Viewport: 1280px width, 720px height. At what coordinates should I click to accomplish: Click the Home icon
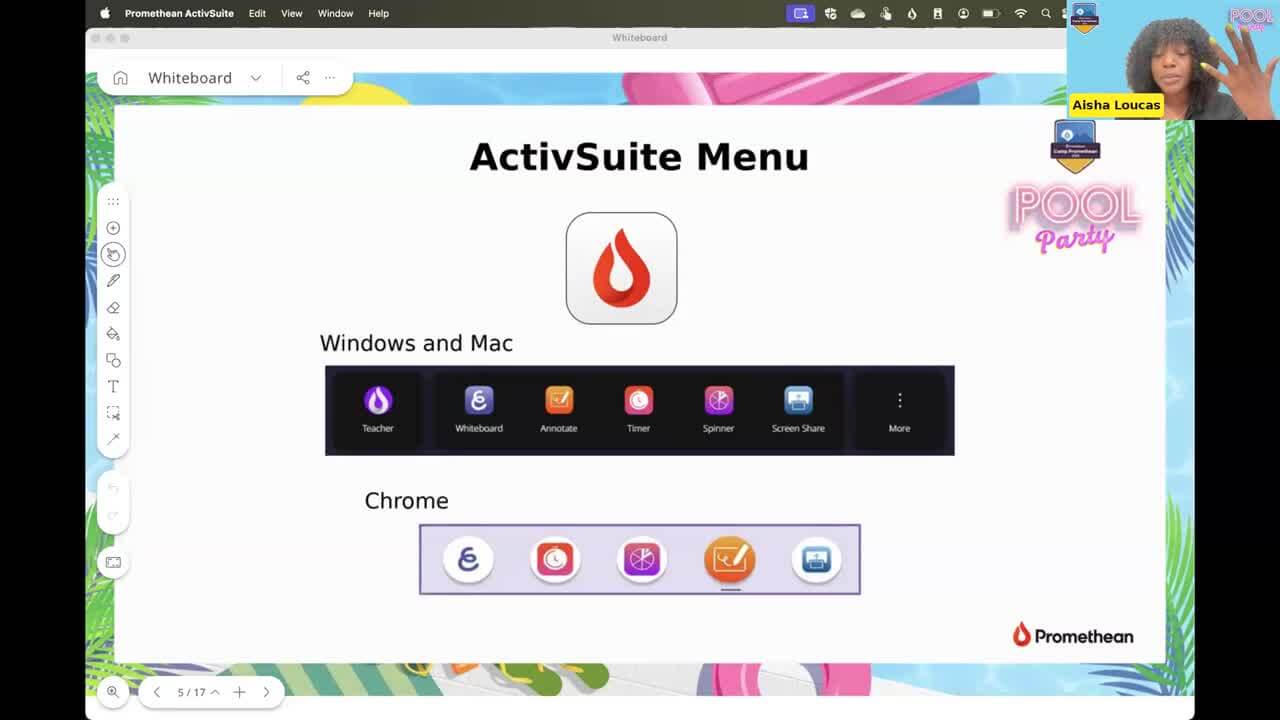pos(120,78)
